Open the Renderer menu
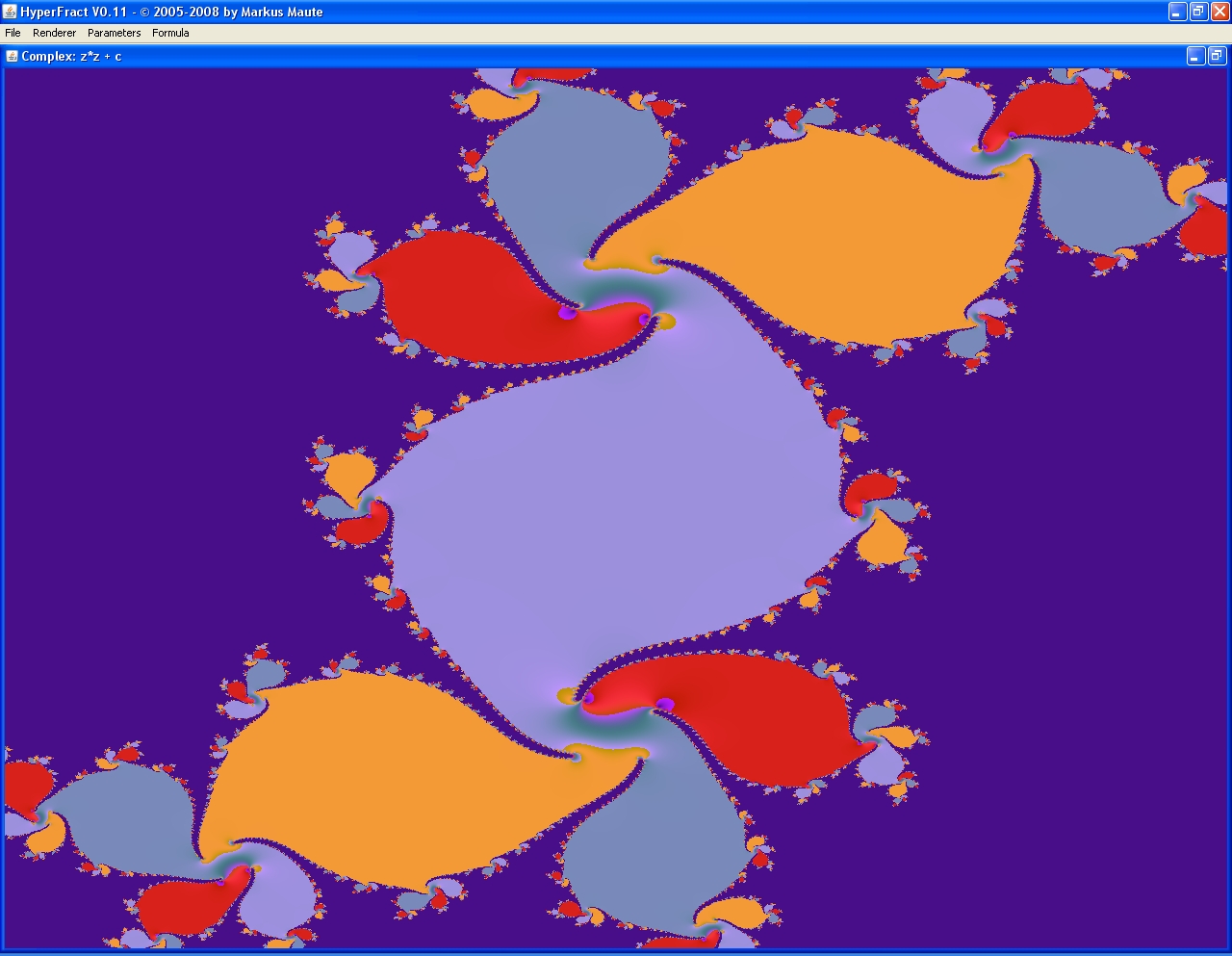The height and width of the screenshot is (956, 1232). pos(54,33)
